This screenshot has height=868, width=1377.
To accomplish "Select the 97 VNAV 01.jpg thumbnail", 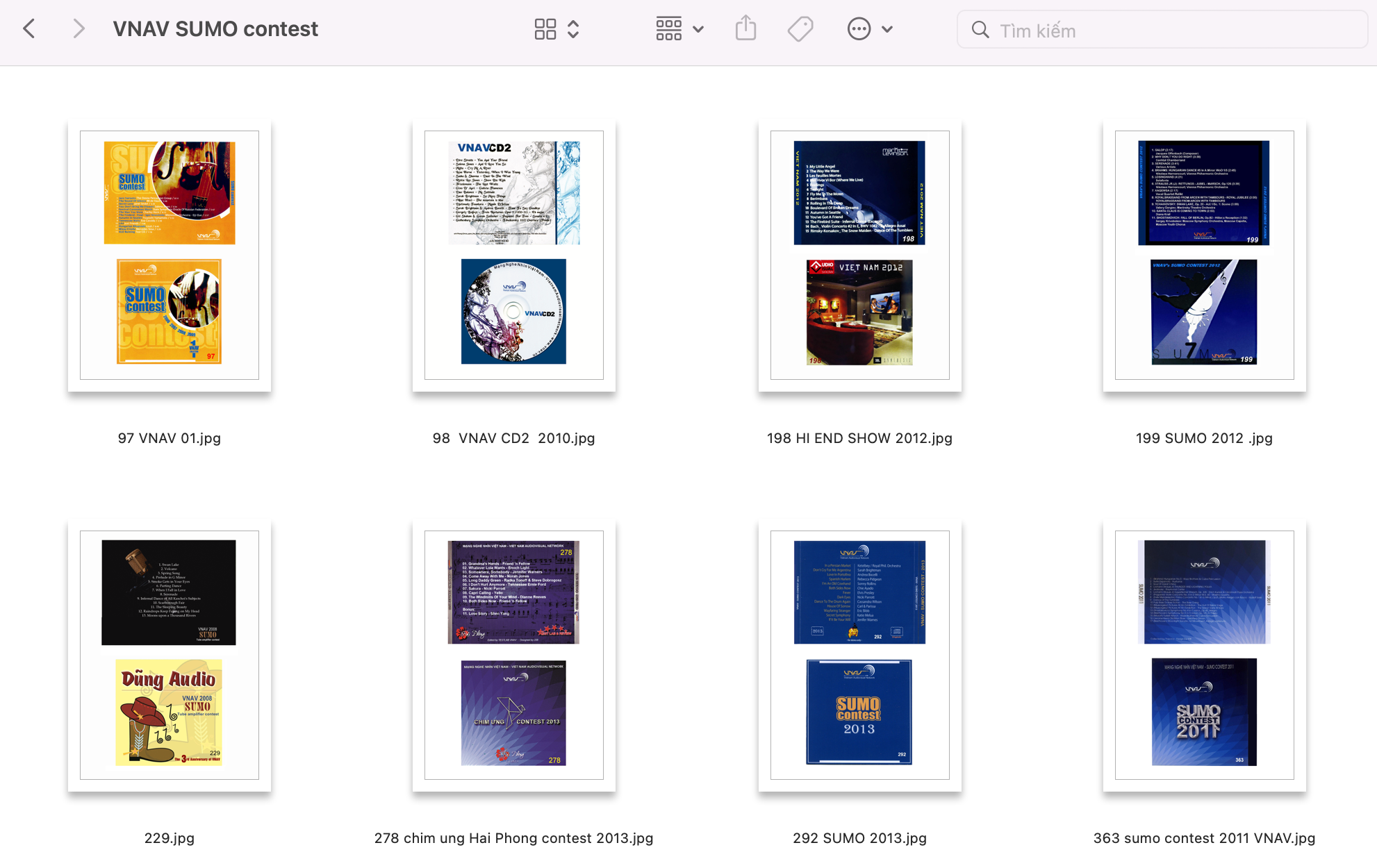I will 170,255.
